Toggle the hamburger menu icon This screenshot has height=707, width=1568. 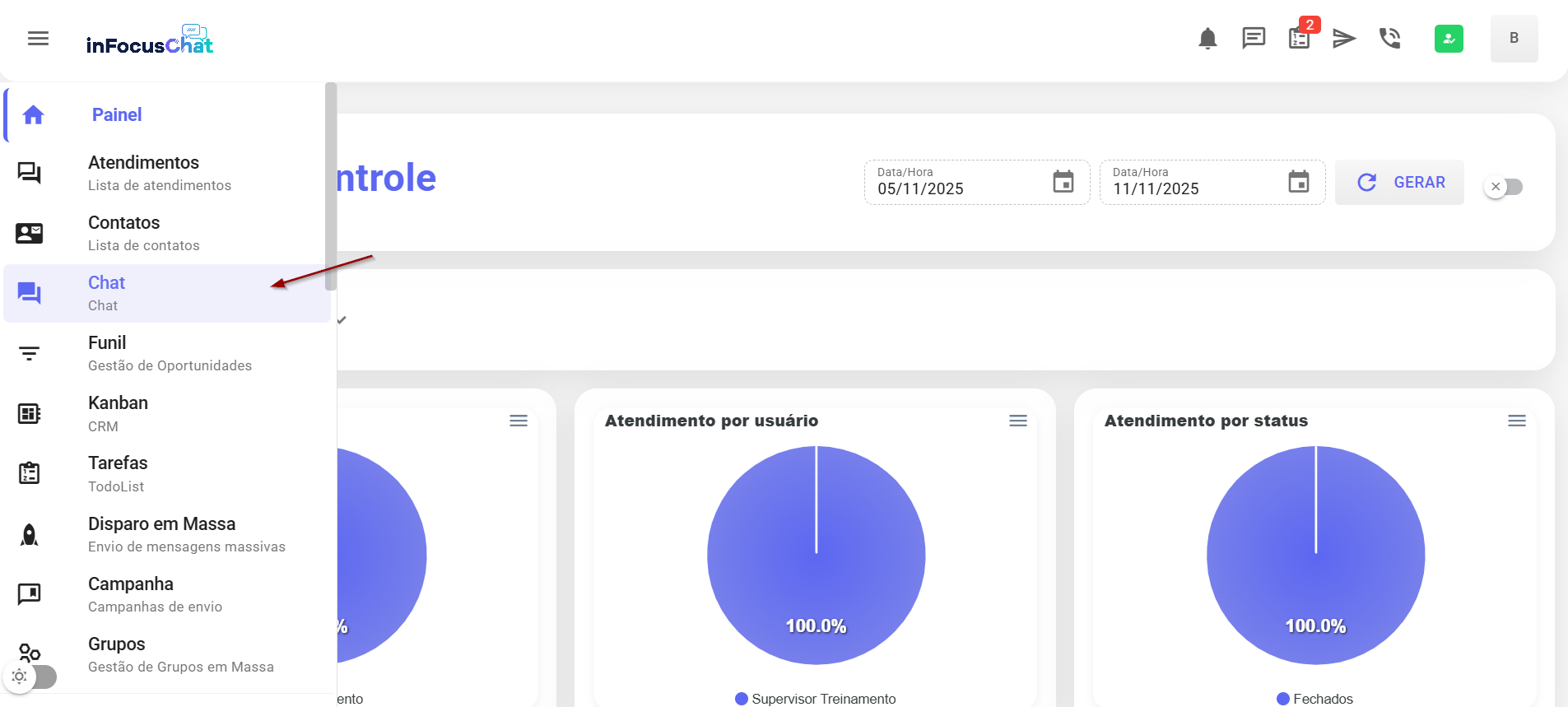pos(38,39)
